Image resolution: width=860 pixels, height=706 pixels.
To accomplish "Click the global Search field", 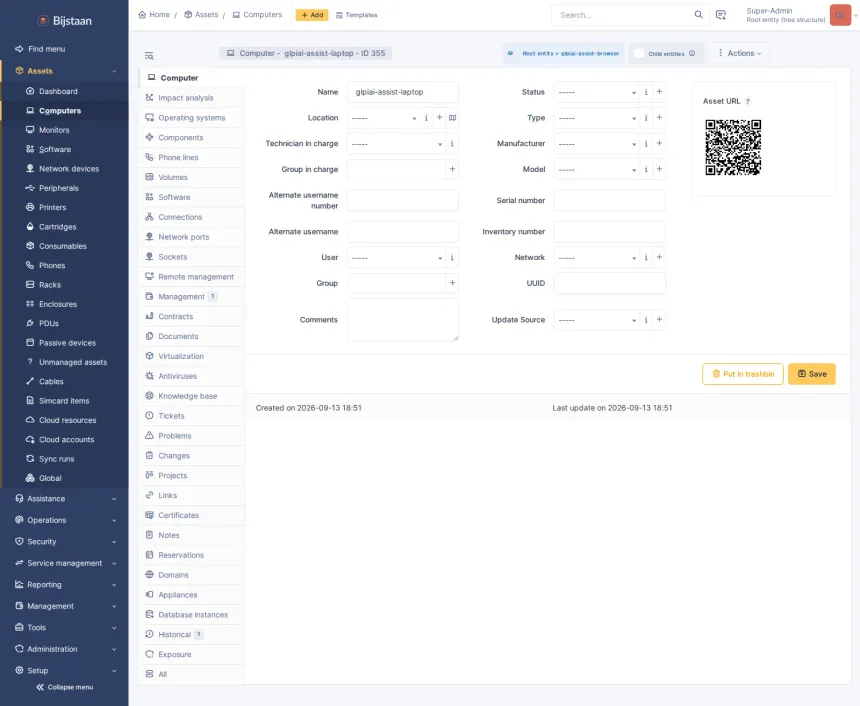I will [623, 15].
